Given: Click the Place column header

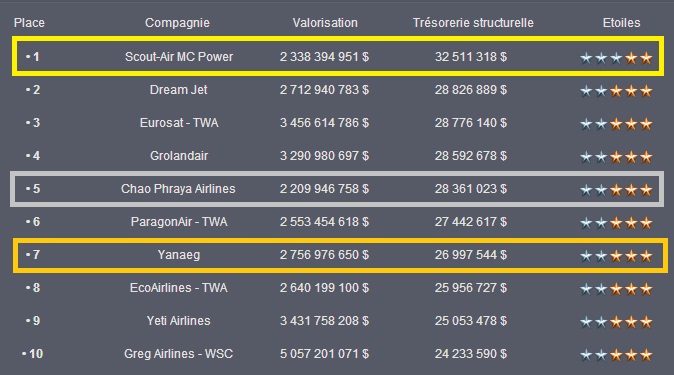Looking at the screenshot, I should click(x=29, y=23).
